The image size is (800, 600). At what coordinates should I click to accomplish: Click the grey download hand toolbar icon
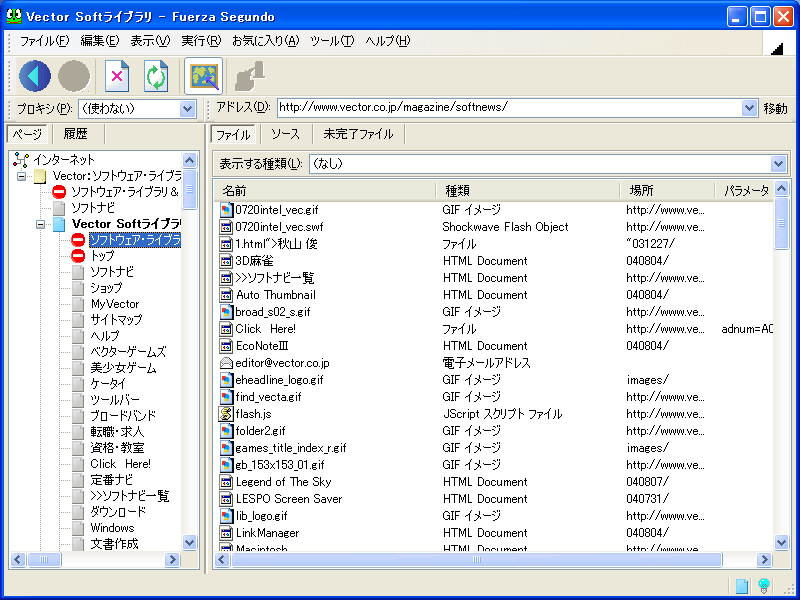coord(249,76)
